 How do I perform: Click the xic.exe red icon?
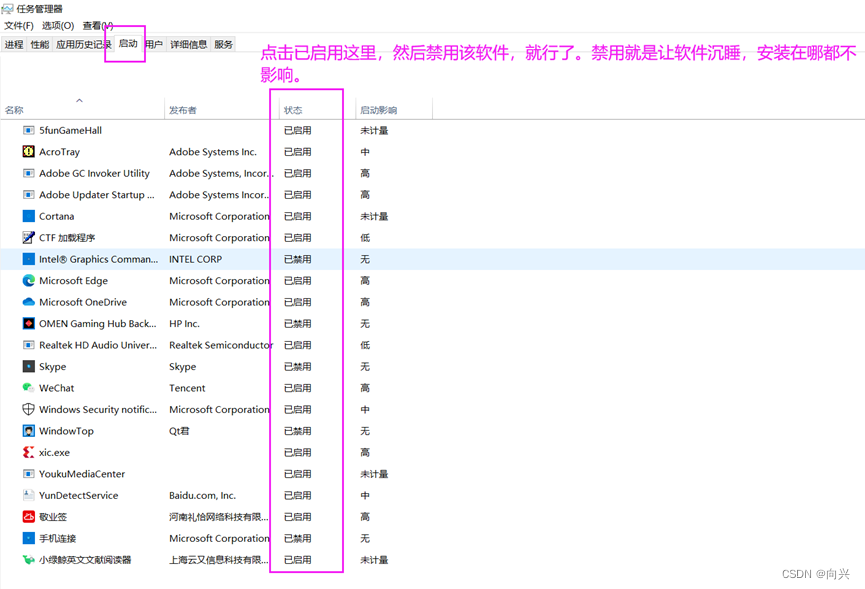tap(28, 452)
